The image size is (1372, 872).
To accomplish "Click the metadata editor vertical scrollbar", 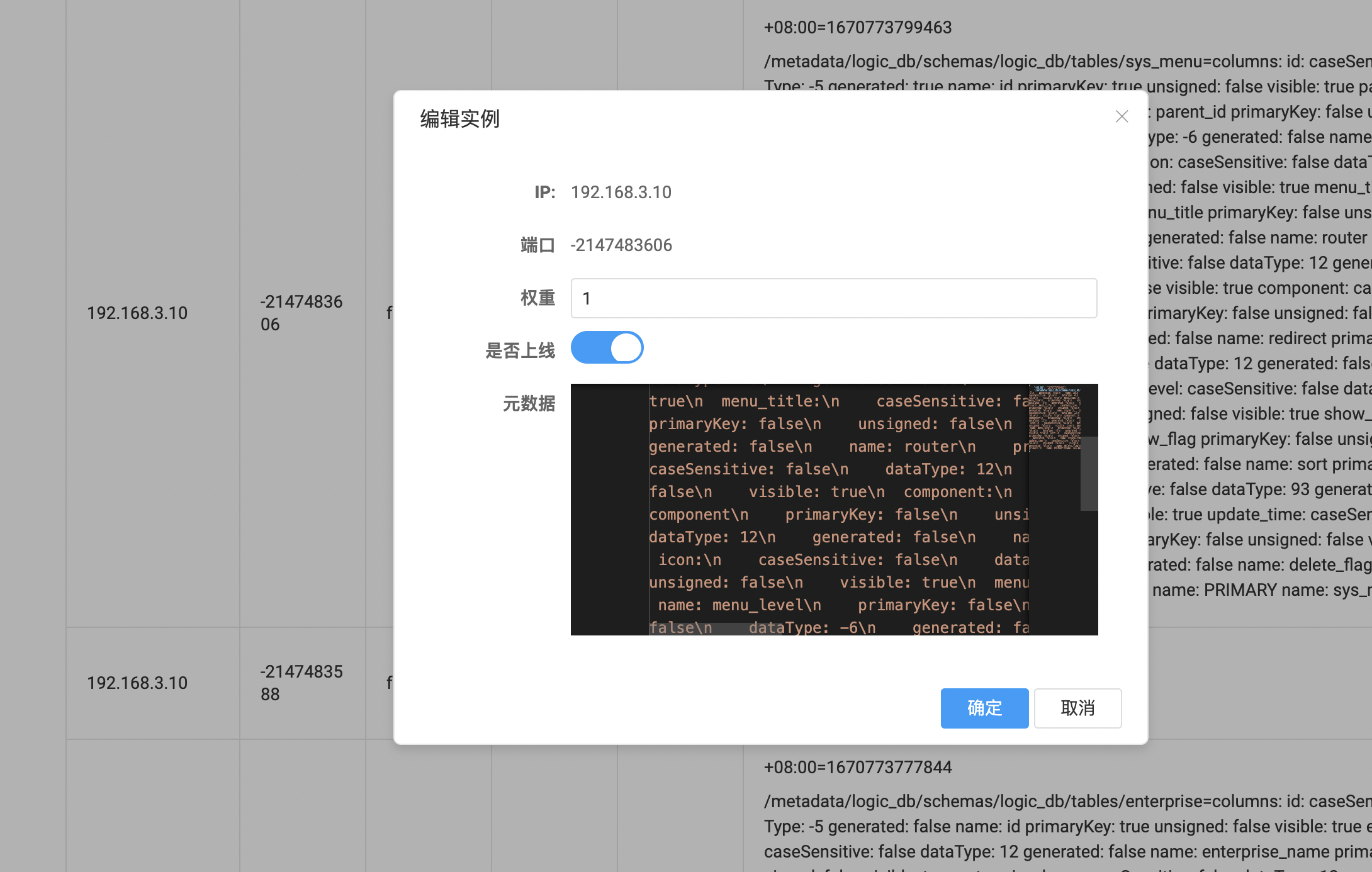I will (1089, 473).
